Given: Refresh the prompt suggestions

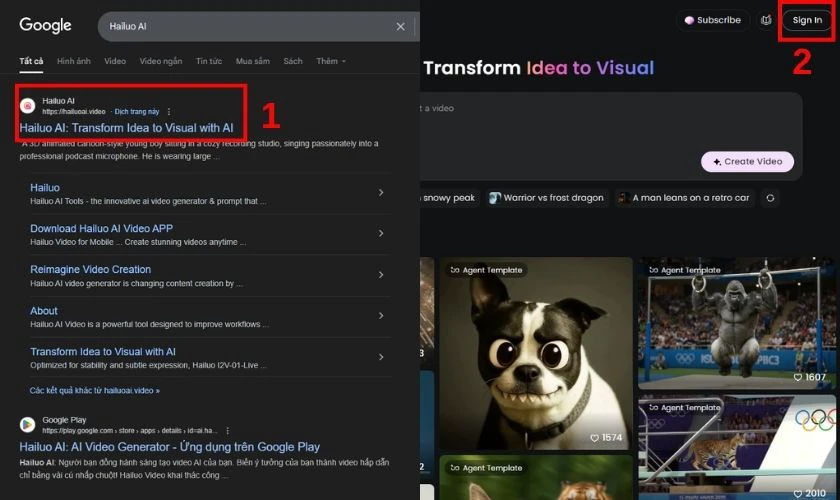Looking at the screenshot, I should pyautogui.click(x=770, y=198).
